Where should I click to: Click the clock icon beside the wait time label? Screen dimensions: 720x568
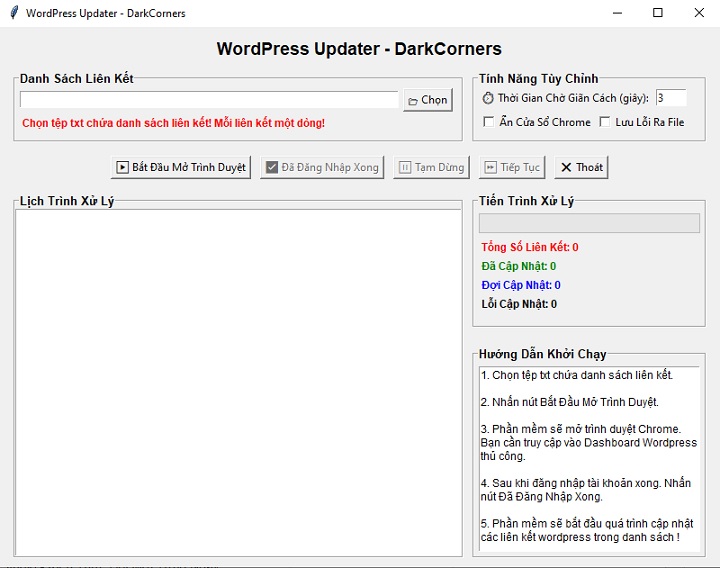pos(487,98)
